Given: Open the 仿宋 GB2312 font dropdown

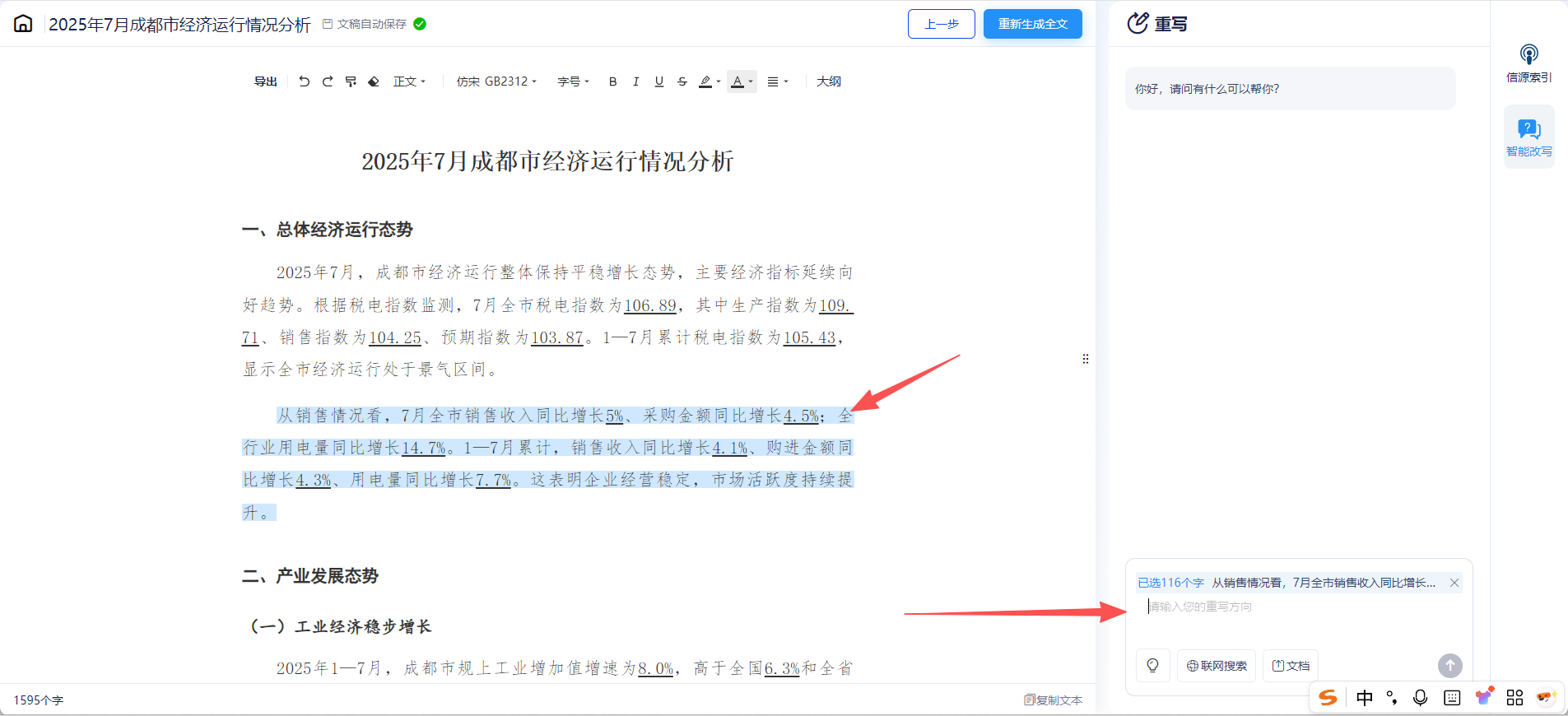Looking at the screenshot, I should (x=496, y=81).
